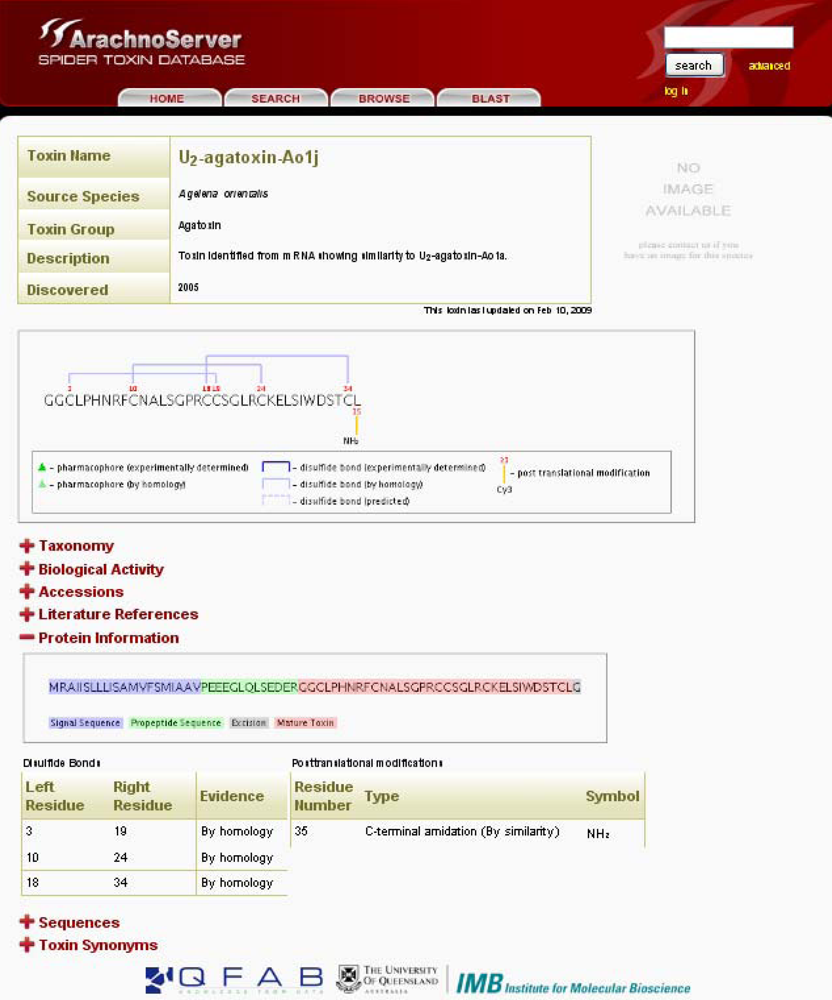
Task: Click the description mentioning U2-agatoxin-Ao1a
Action: (342, 256)
